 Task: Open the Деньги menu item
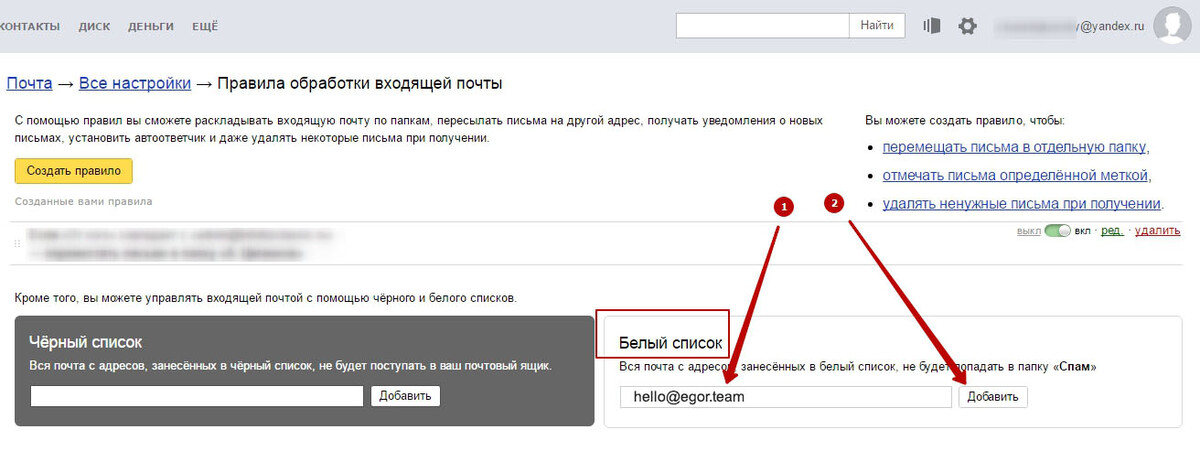tap(150, 27)
